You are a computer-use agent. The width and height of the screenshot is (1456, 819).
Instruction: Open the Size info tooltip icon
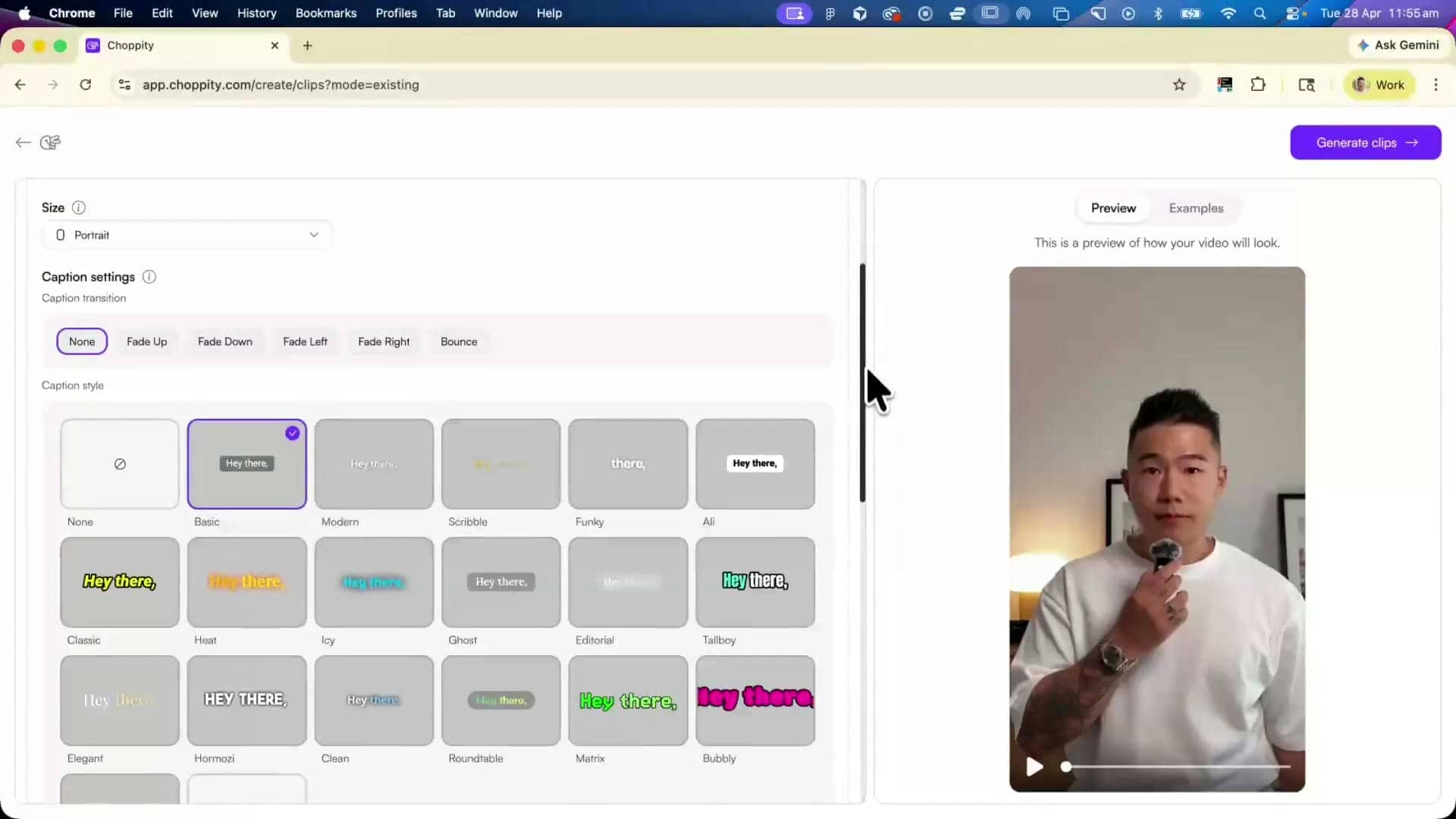tap(79, 208)
